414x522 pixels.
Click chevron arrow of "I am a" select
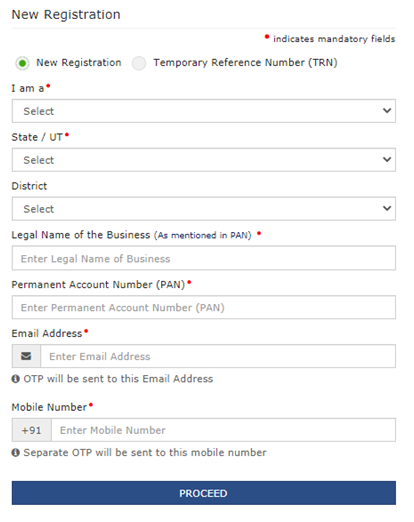[x=387, y=110]
